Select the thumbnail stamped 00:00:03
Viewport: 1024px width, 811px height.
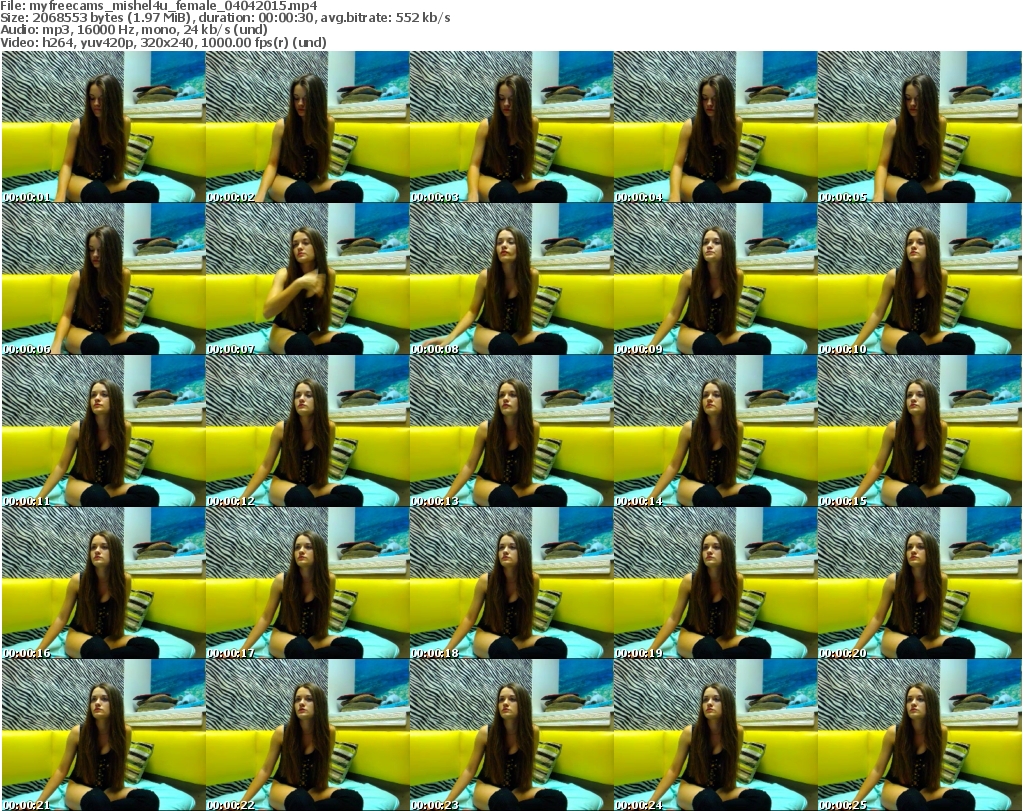pos(511,127)
